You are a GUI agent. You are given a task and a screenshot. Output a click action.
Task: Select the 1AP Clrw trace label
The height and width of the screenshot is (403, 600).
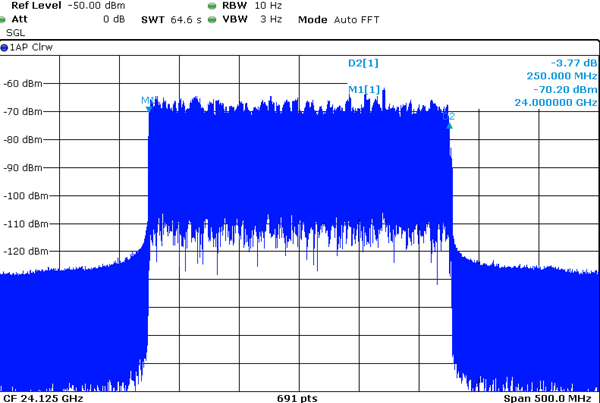pyautogui.click(x=31, y=47)
